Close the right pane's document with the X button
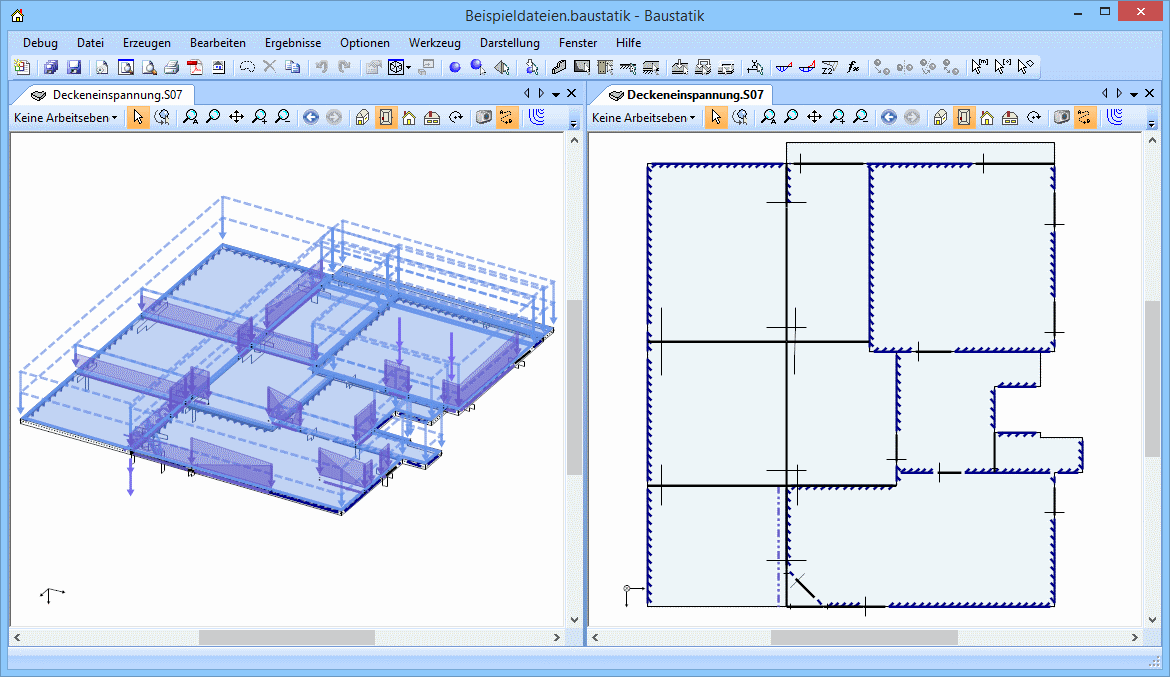 [x=1151, y=93]
